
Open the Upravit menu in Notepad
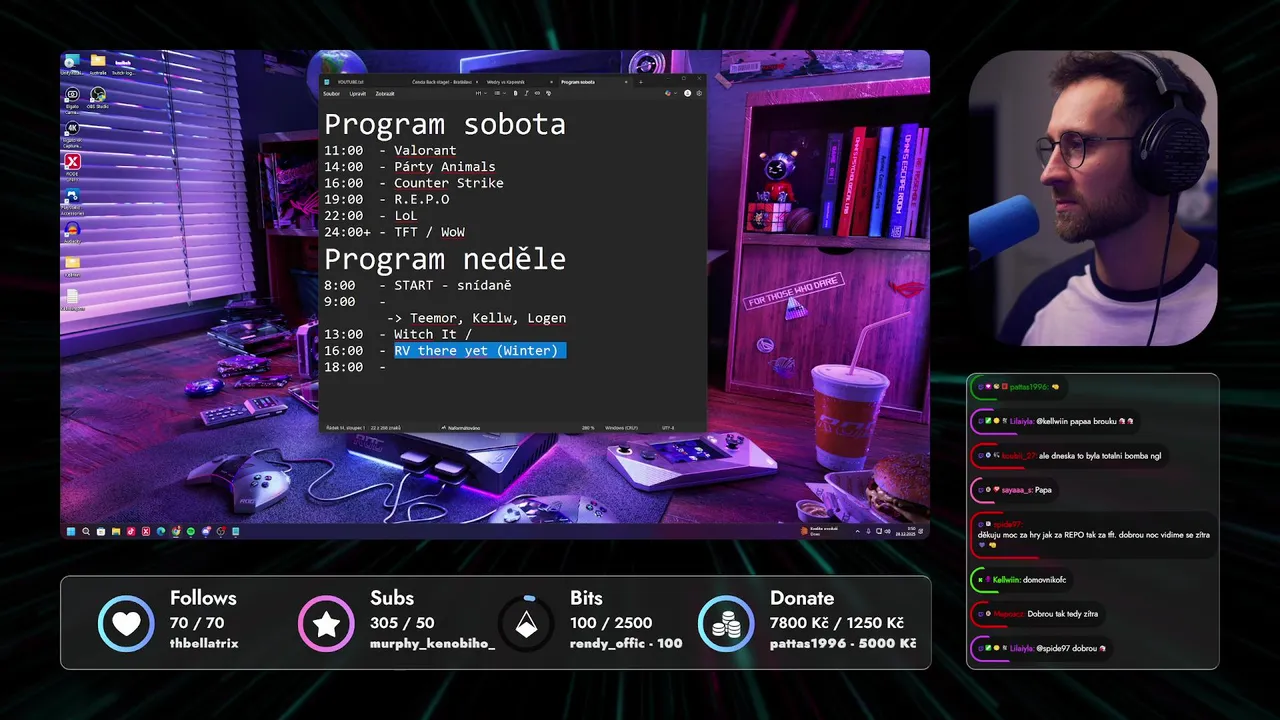358,93
